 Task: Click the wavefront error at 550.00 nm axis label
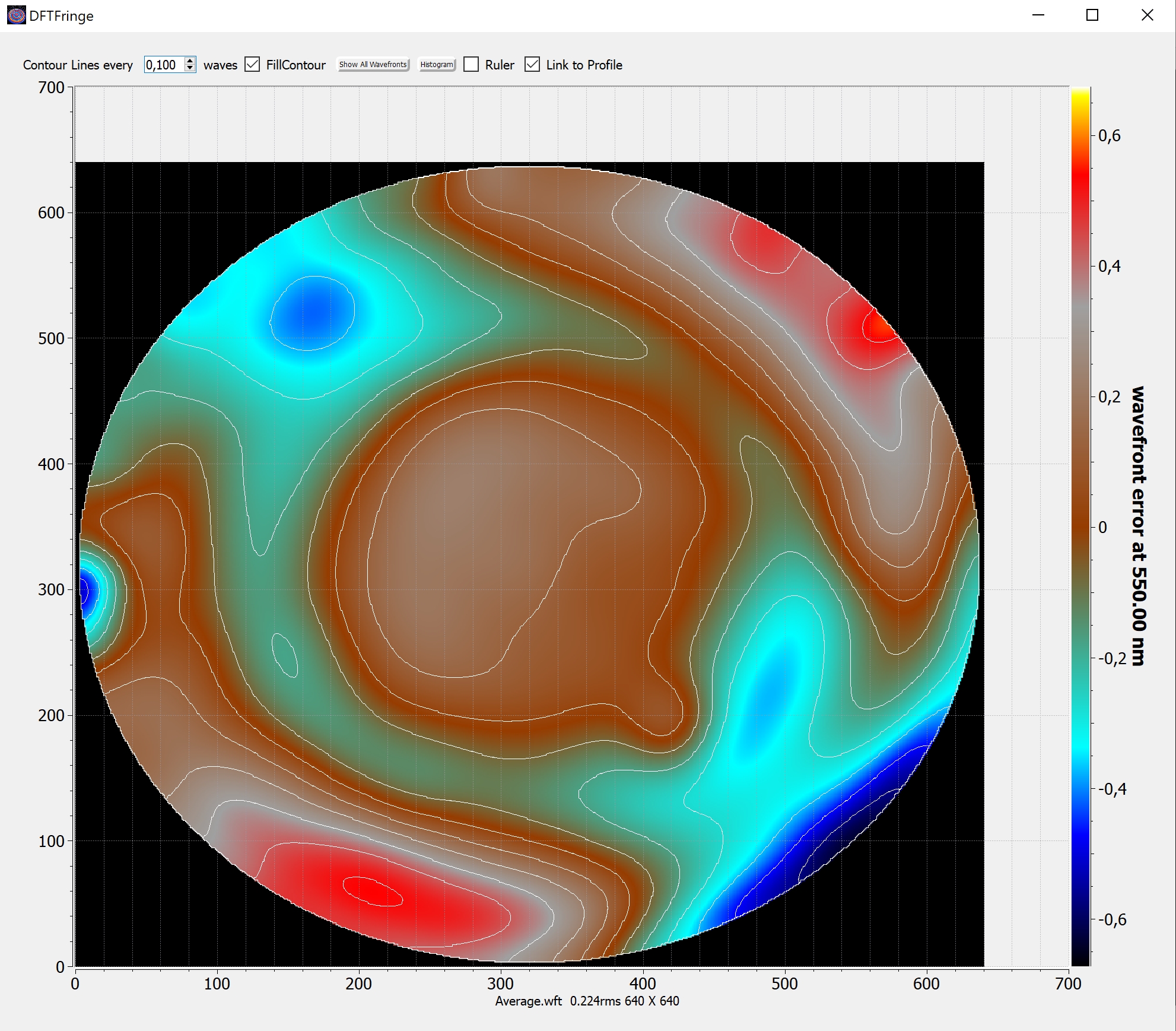point(1138,525)
